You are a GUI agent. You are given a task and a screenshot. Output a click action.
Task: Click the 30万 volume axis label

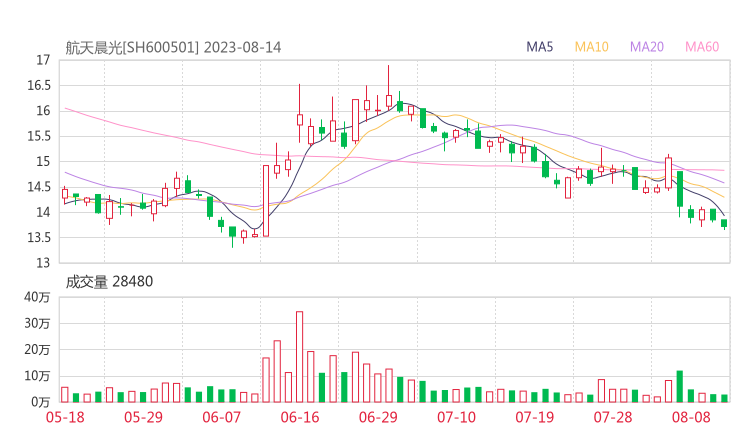pyautogui.click(x=37, y=323)
